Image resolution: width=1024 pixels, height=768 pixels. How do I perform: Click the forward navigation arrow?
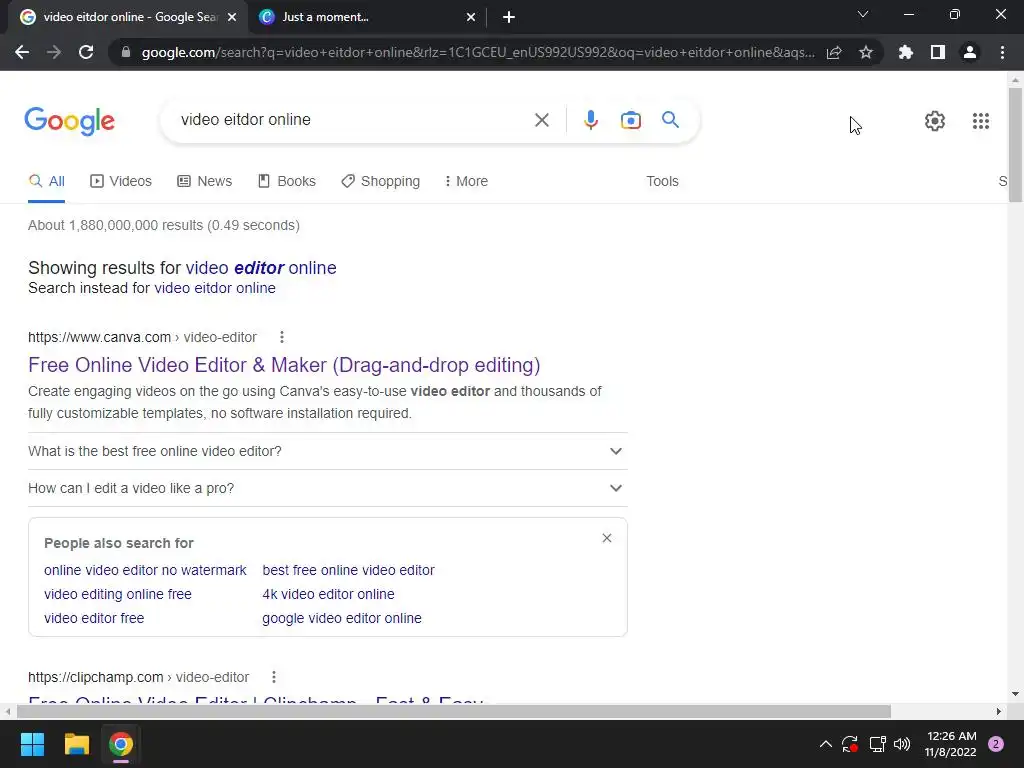pyautogui.click(x=54, y=52)
